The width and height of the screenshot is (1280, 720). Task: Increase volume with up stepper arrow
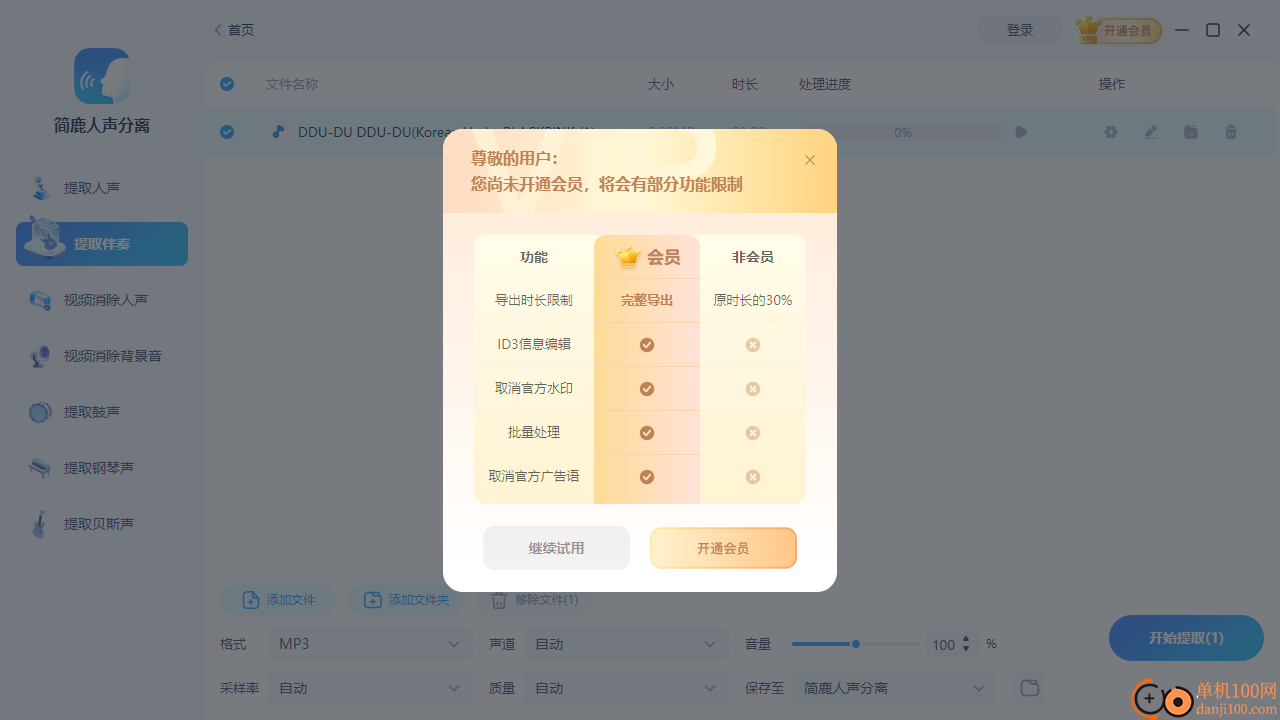(966, 639)
